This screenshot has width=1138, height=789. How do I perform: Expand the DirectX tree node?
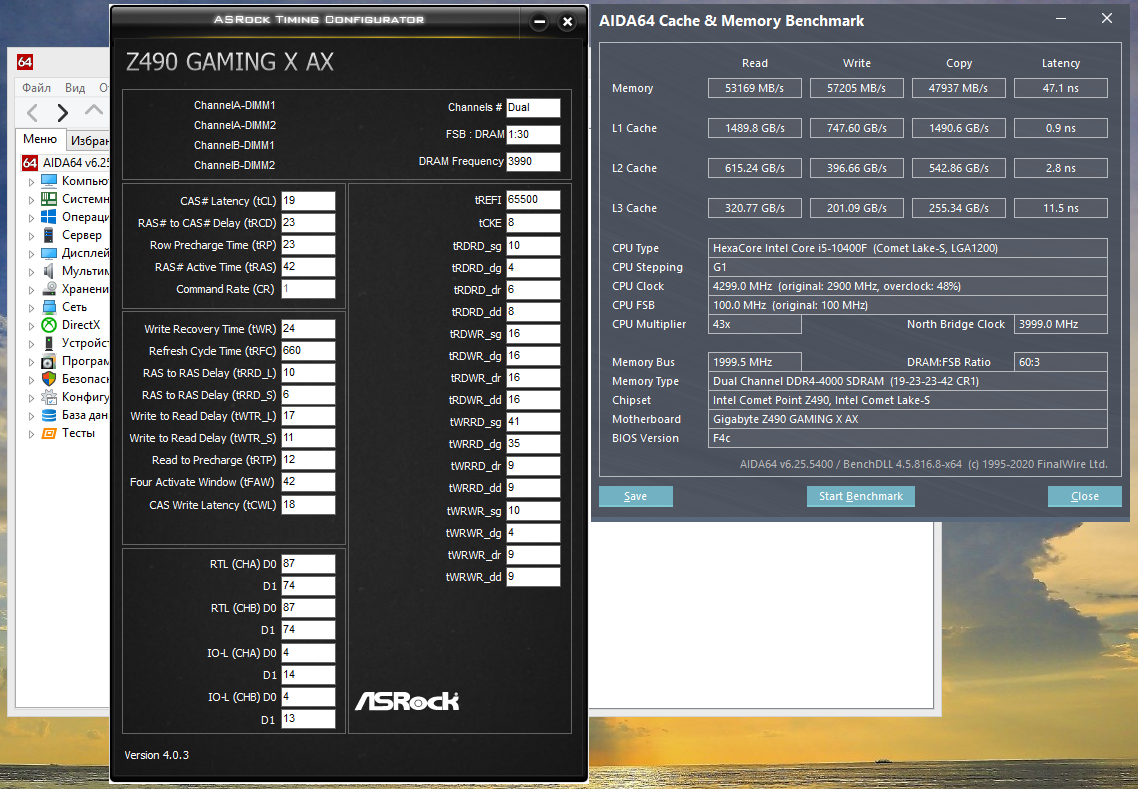tap(31, 326)
